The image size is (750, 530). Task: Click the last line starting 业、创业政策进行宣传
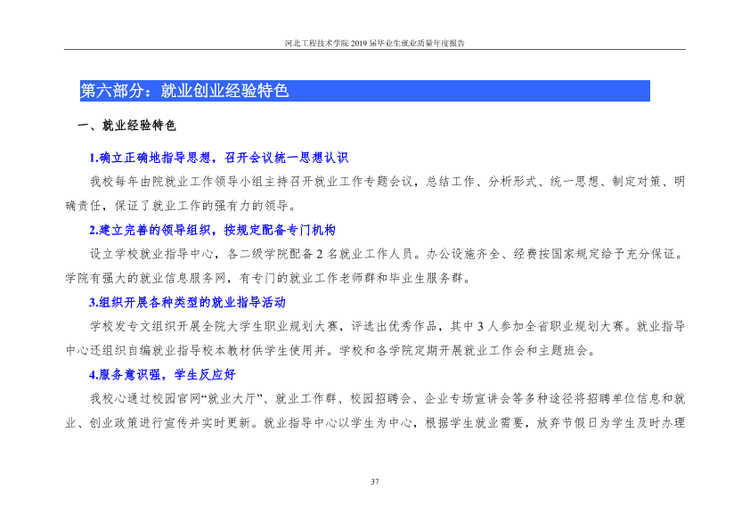pos(375,422)
